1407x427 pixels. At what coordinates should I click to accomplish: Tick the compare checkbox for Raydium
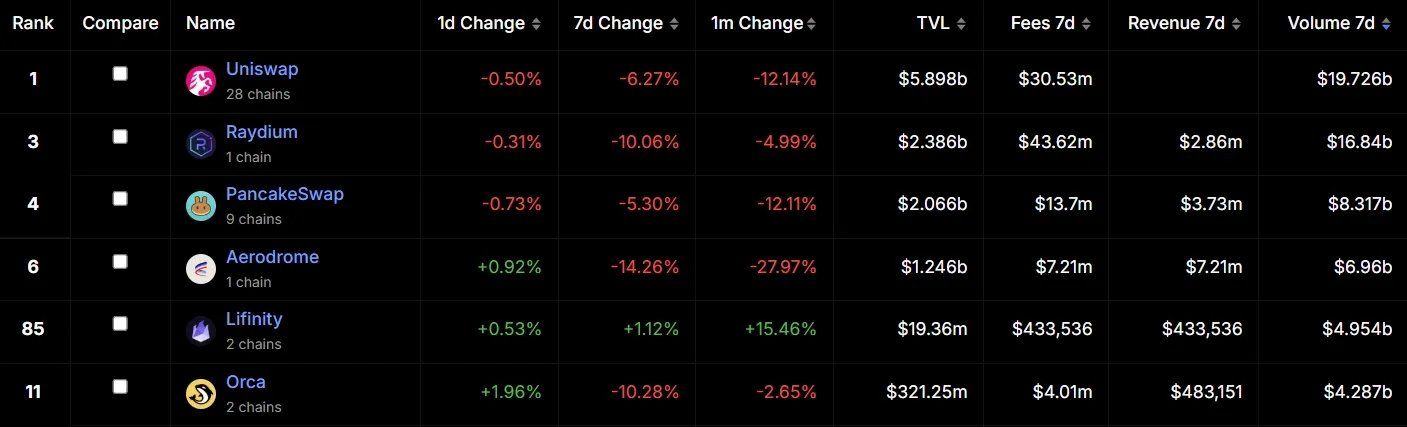click(120, 136)
